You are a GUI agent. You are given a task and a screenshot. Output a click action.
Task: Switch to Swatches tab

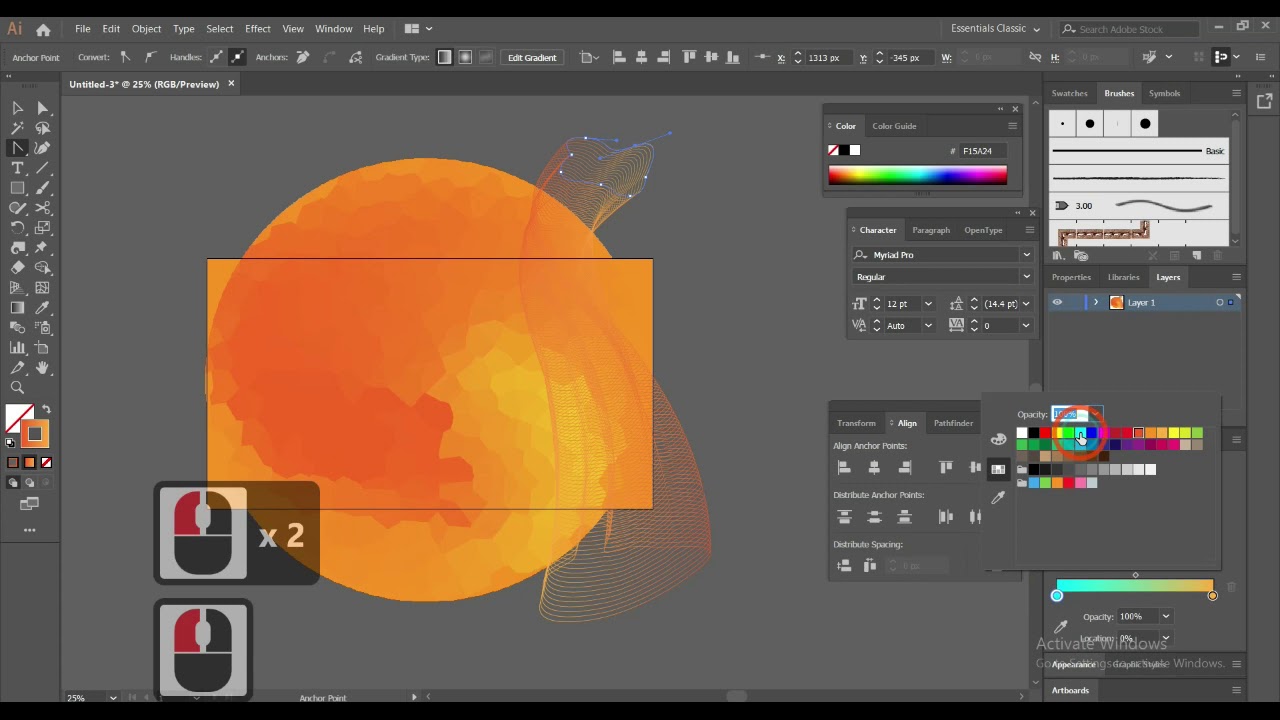coord(1069,93)
